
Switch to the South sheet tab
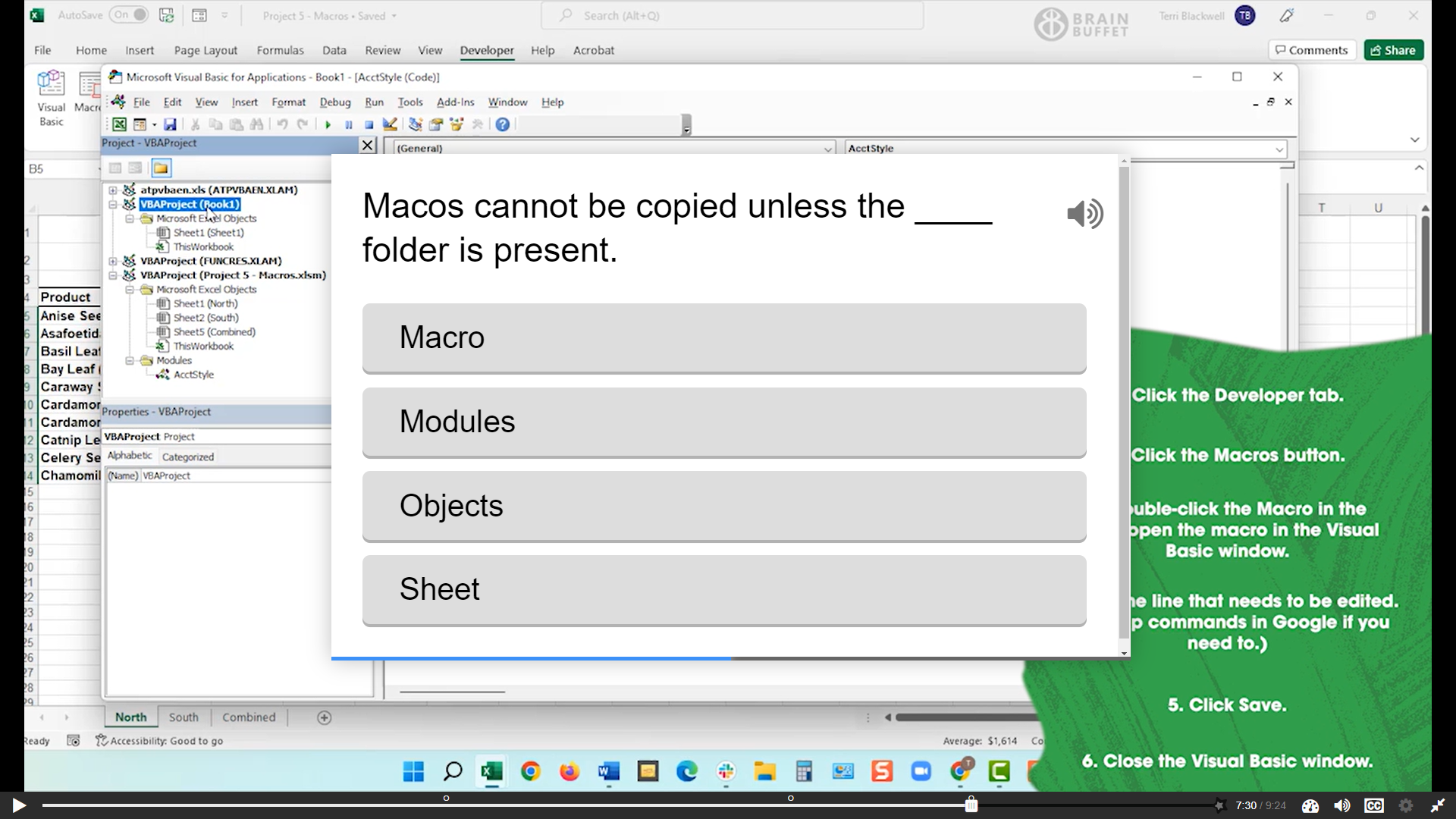[184, 717]
